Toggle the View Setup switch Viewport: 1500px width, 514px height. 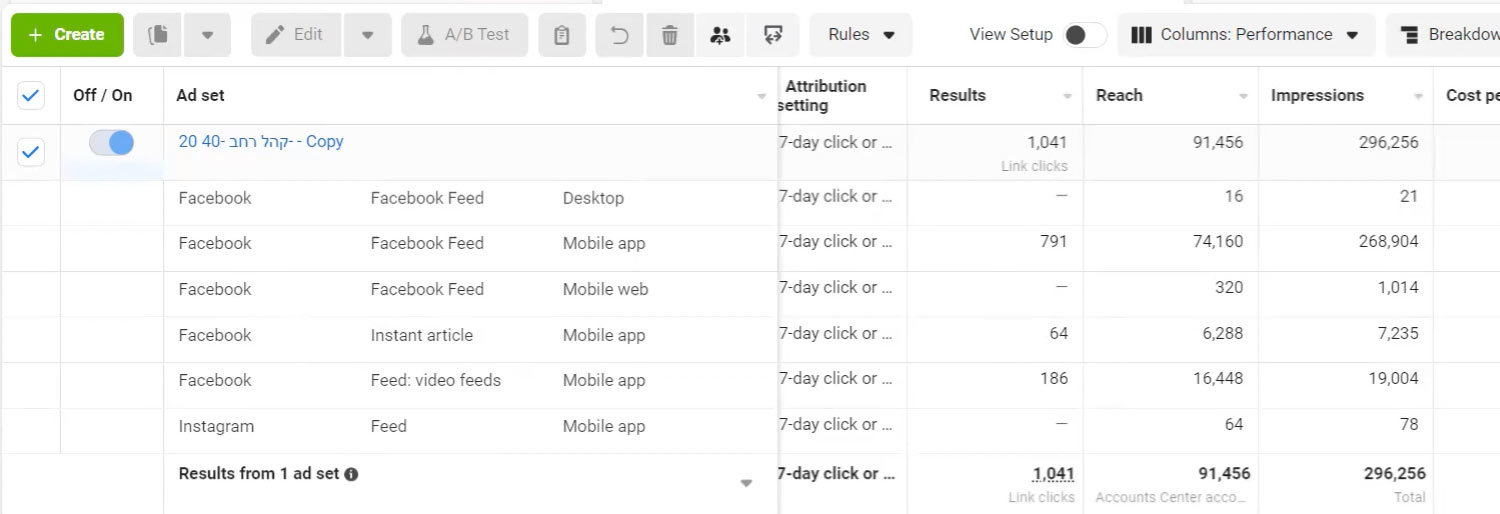(x=1084, y=35)
